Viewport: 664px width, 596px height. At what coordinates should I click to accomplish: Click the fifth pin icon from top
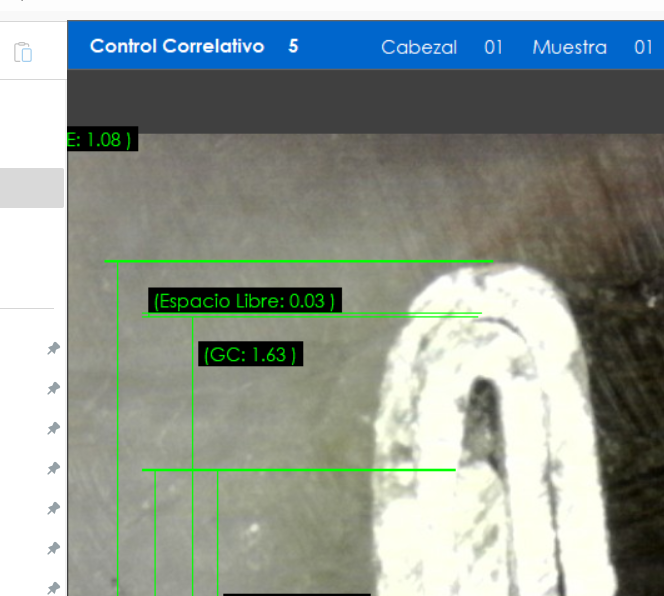(x=53, y=508)
